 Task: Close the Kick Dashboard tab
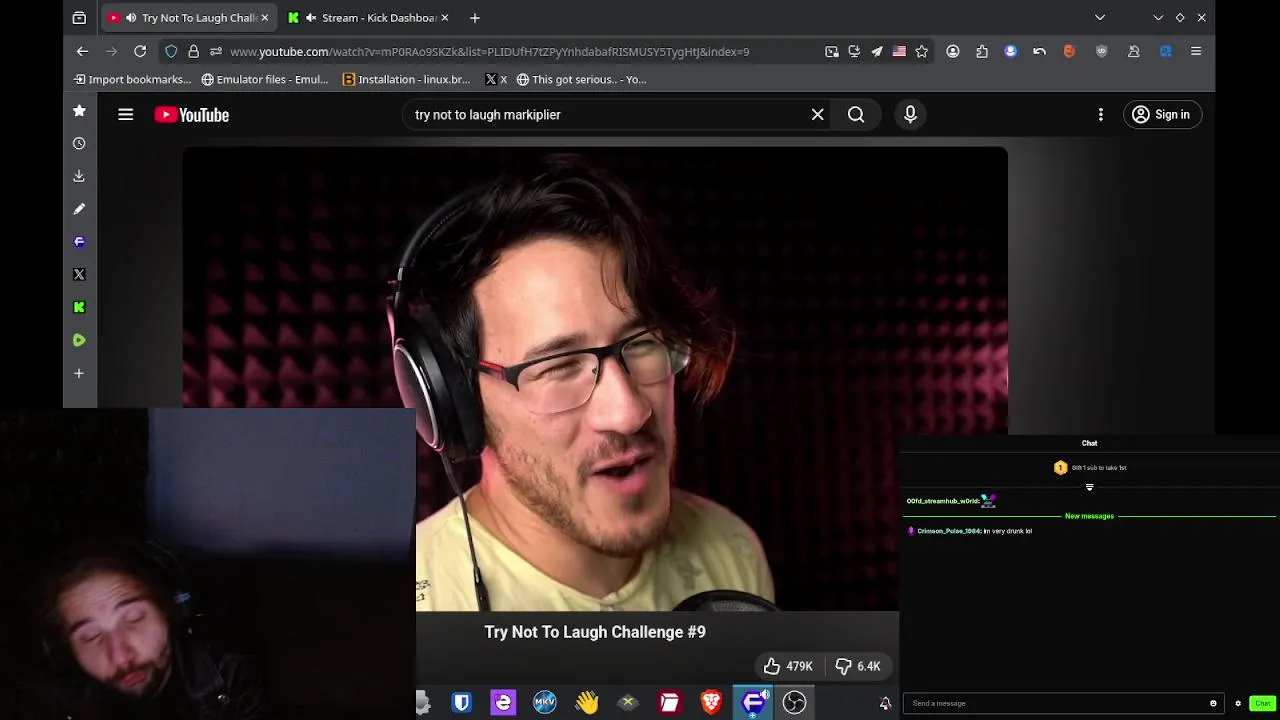444,17
